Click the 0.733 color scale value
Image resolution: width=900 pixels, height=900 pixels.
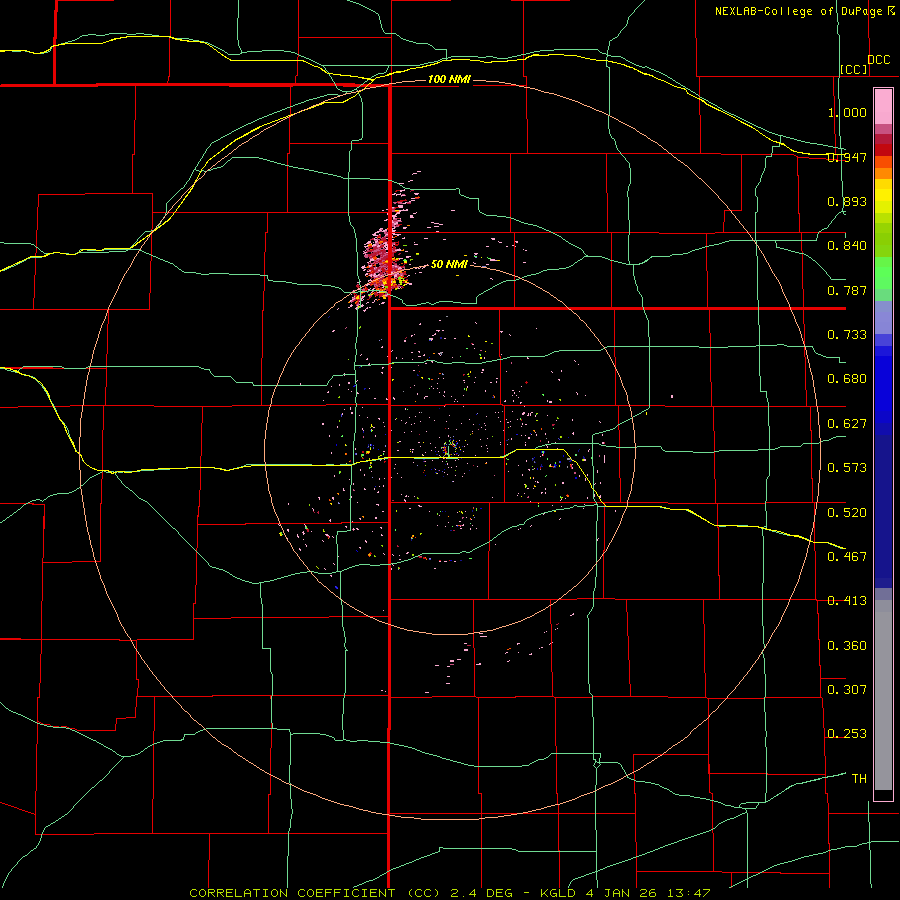(x=847, y=335)
